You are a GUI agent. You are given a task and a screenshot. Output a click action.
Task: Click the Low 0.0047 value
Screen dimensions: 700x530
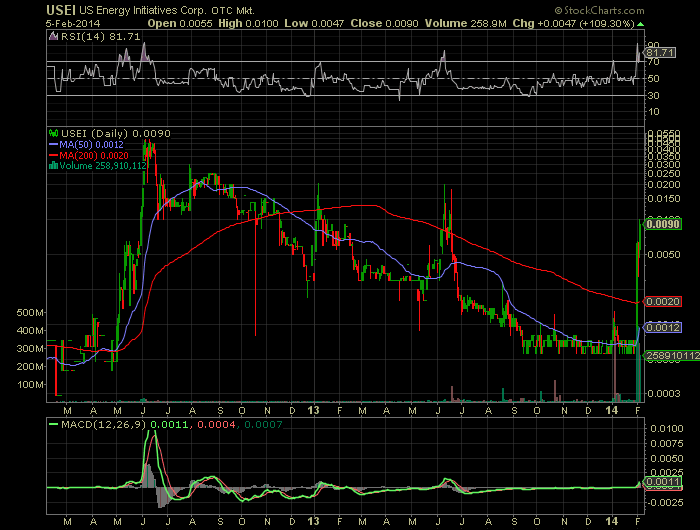coord(314,24)
